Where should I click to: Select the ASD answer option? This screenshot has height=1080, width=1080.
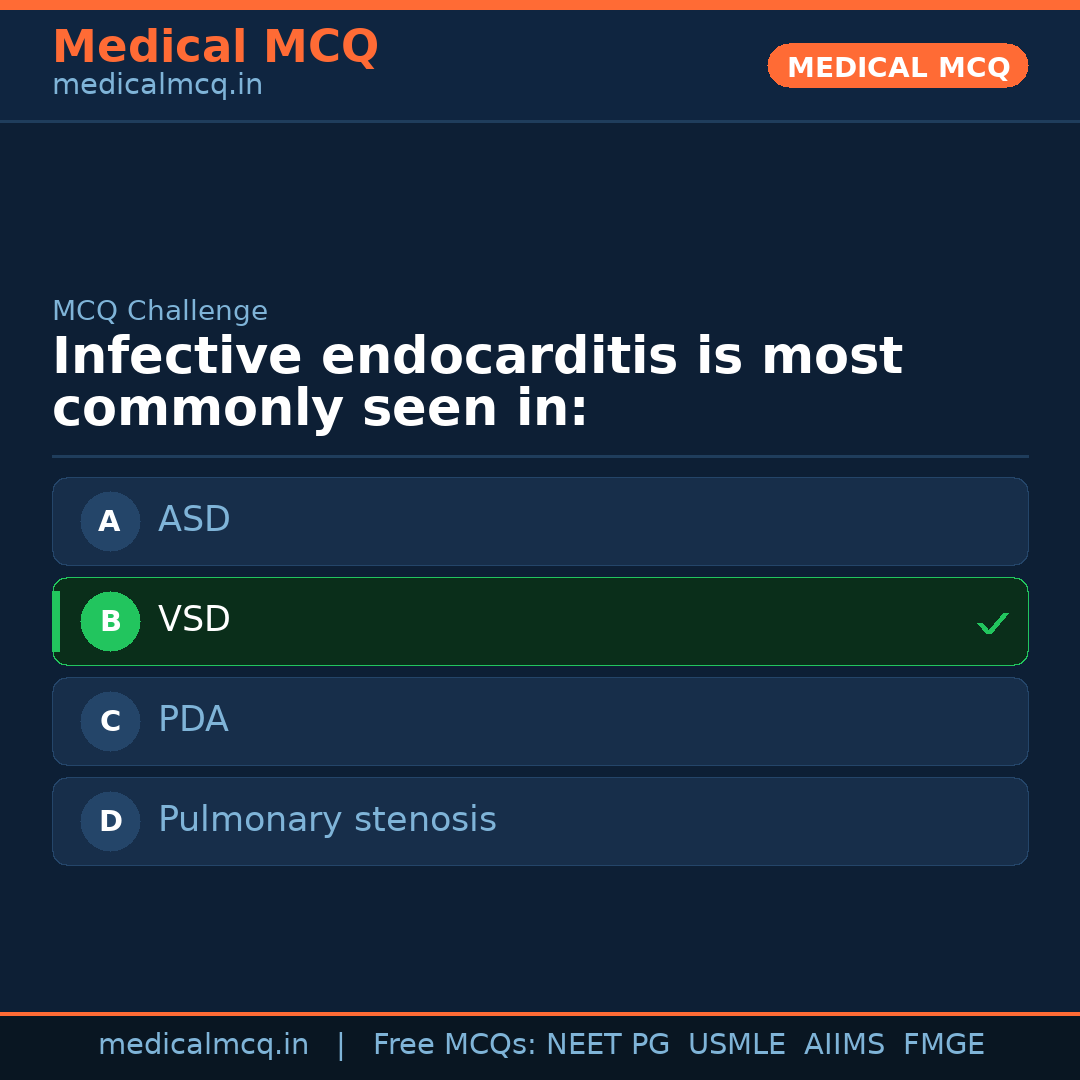(540, 521)
